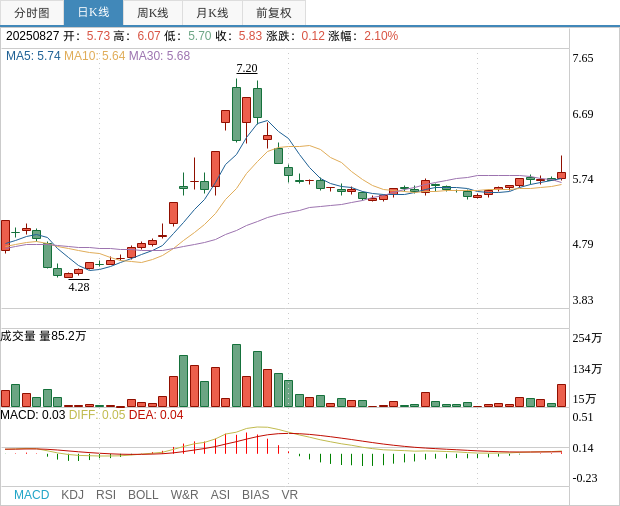Click the rightmost red volume bar
Screen dimensions: 620x506
[x=561, y=395]
